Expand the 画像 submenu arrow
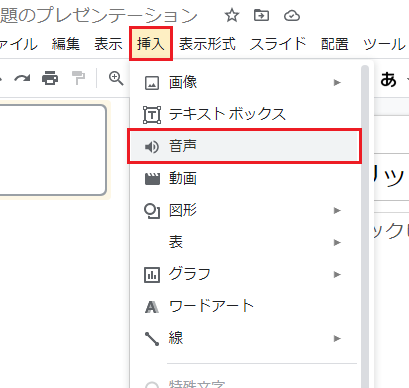The width and height of the screenshot is (409, 388). [x=337, y=82]
